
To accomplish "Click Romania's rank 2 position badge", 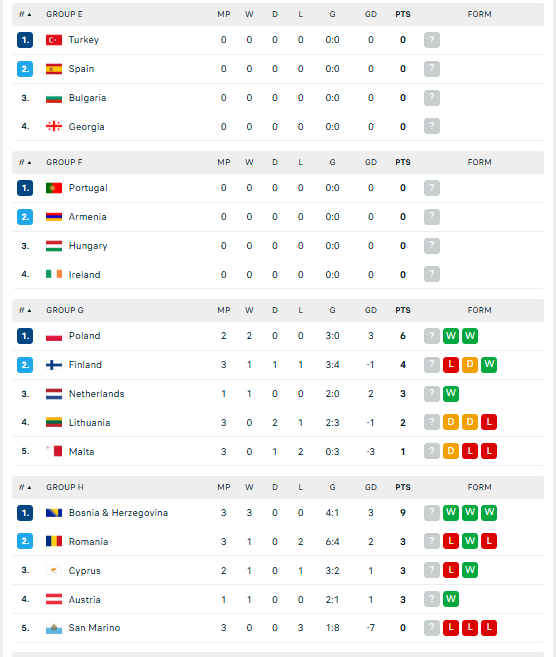I will click(25, 541).
